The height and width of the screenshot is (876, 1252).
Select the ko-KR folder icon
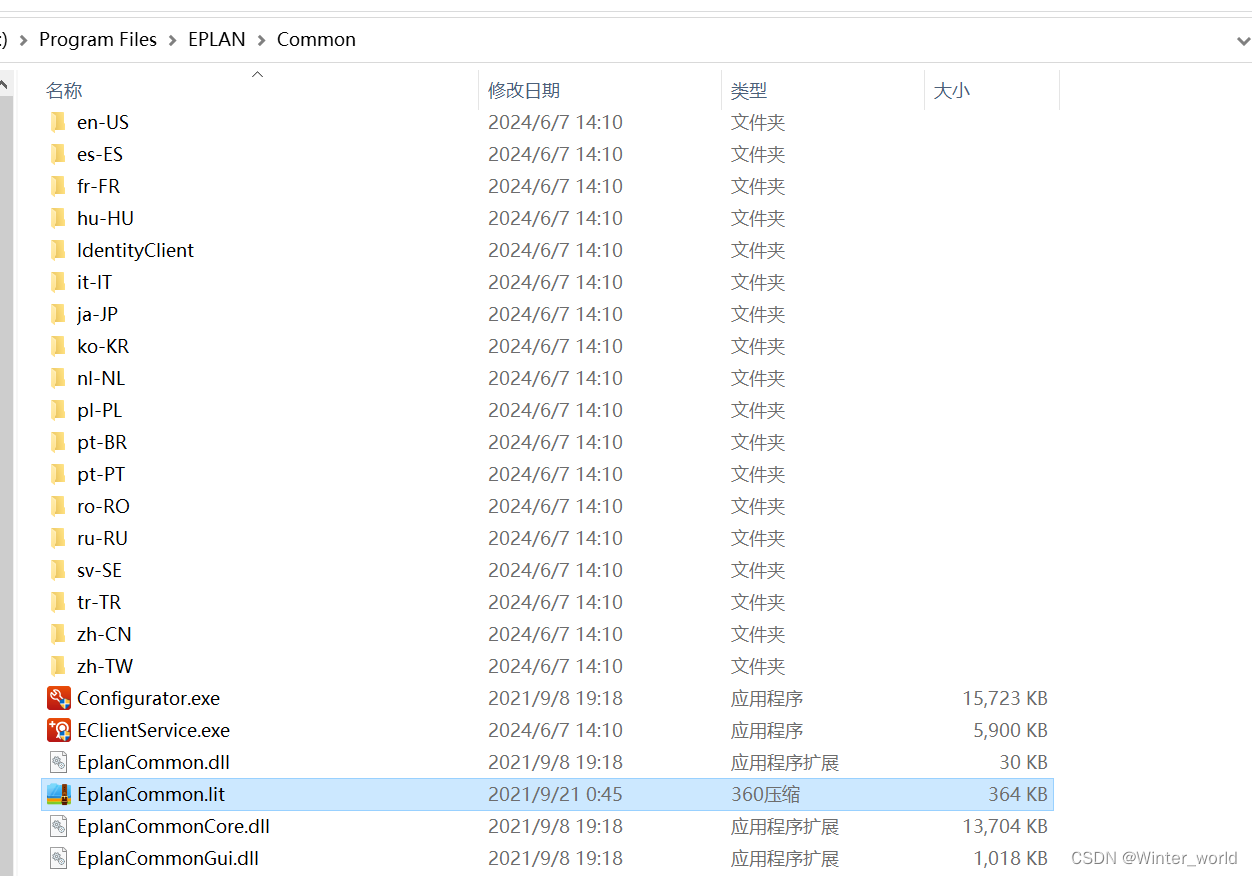[x=58, y=346]
